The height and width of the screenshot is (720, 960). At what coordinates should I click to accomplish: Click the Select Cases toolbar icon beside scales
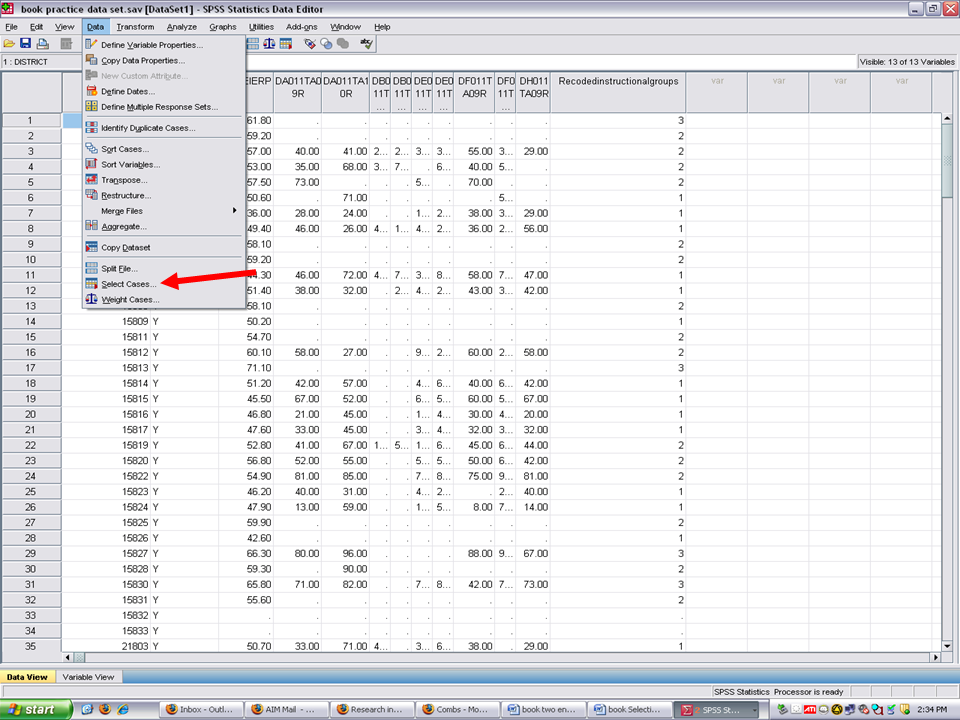[285, 44]
